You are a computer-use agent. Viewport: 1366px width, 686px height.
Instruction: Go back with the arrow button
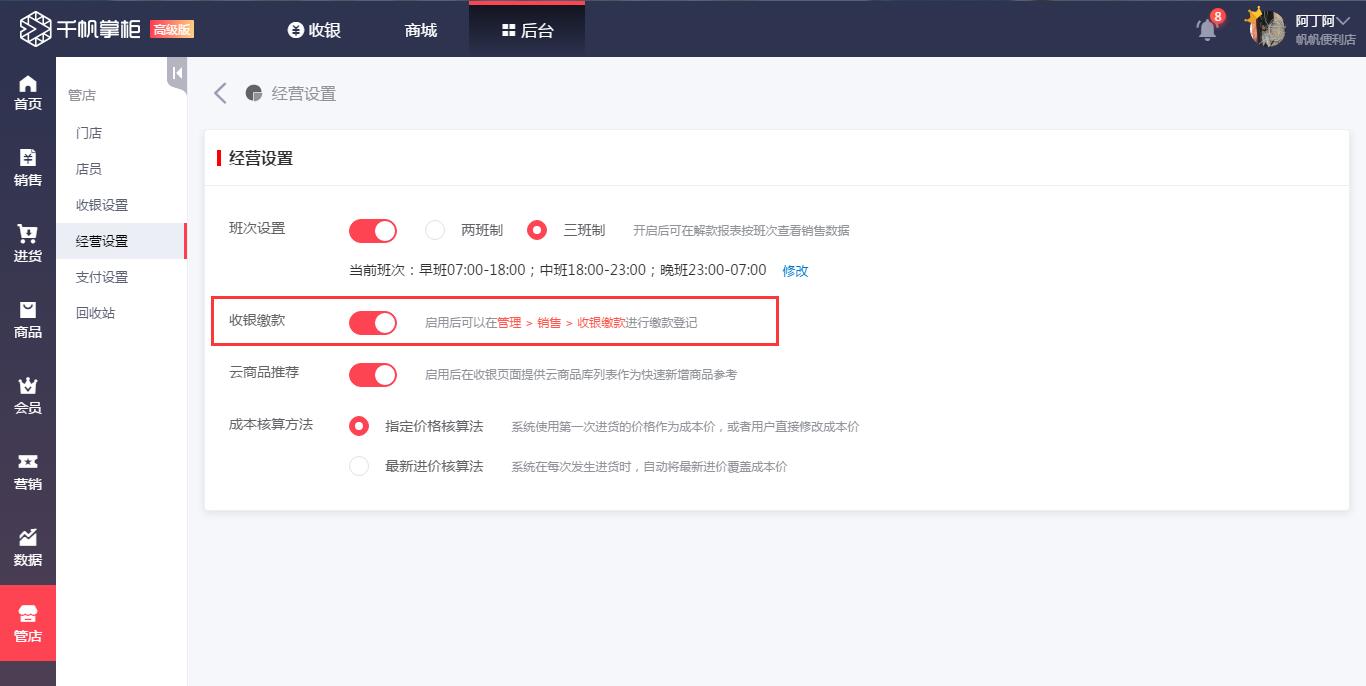coord(219,92)
